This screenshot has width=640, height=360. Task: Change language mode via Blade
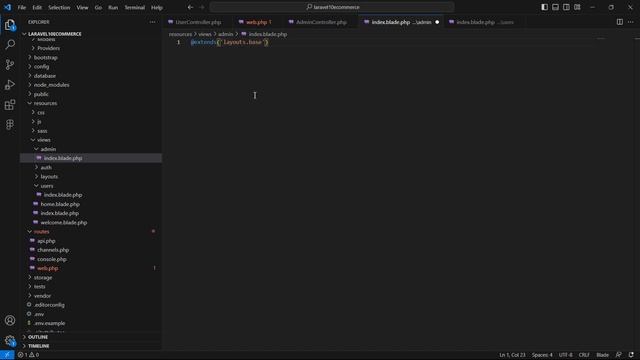click(x=602, y=355)
